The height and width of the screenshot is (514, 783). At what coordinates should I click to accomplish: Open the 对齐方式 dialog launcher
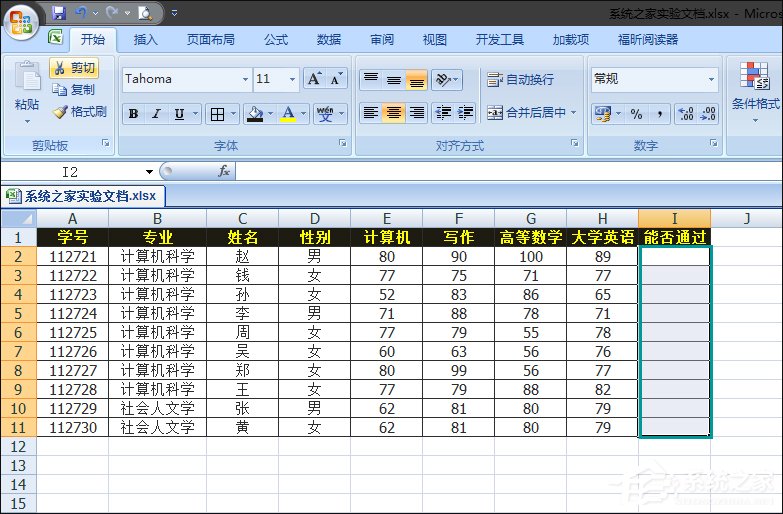pos(575,143)
